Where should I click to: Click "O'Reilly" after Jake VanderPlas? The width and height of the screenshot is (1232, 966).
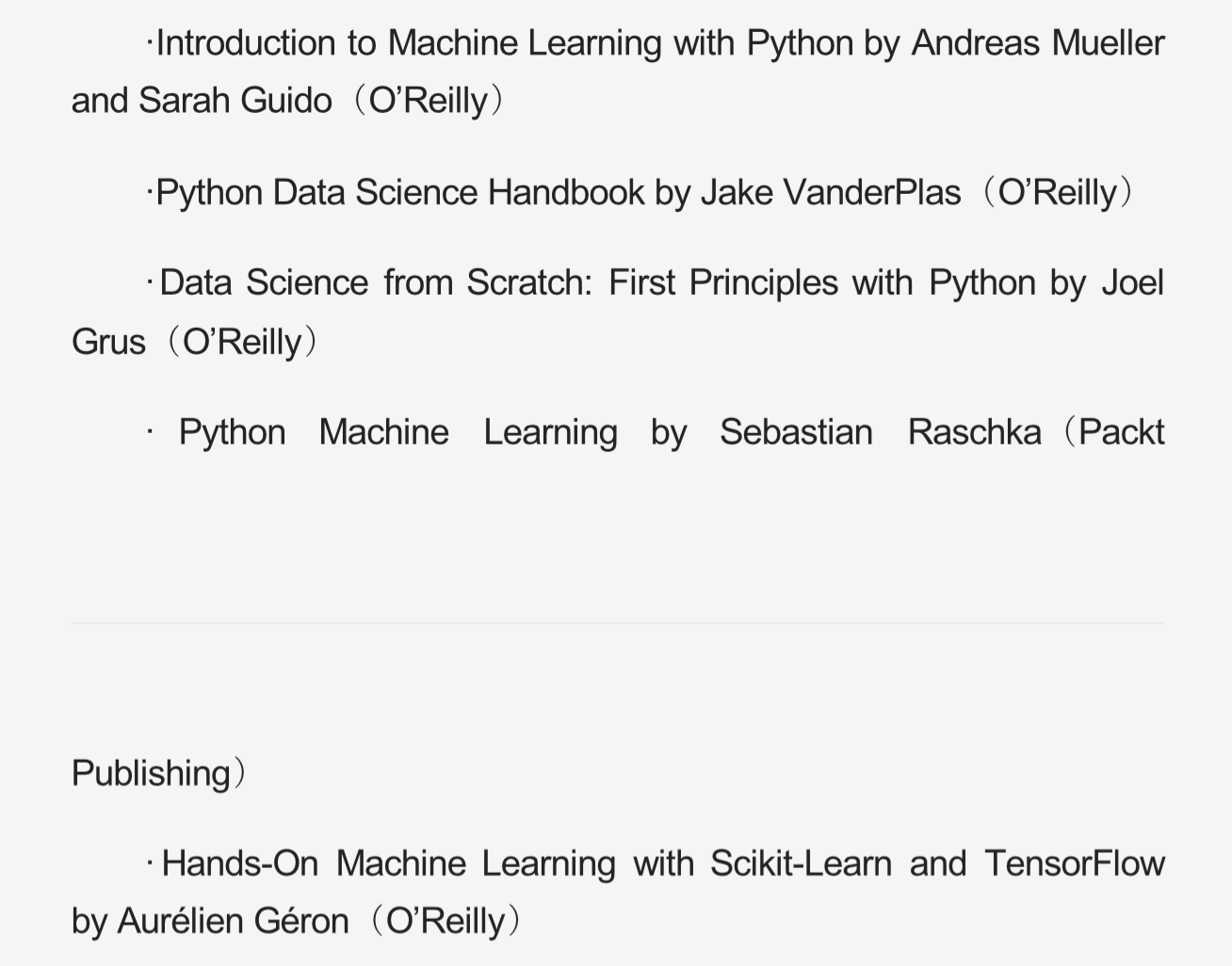[x=1057, y=193]
